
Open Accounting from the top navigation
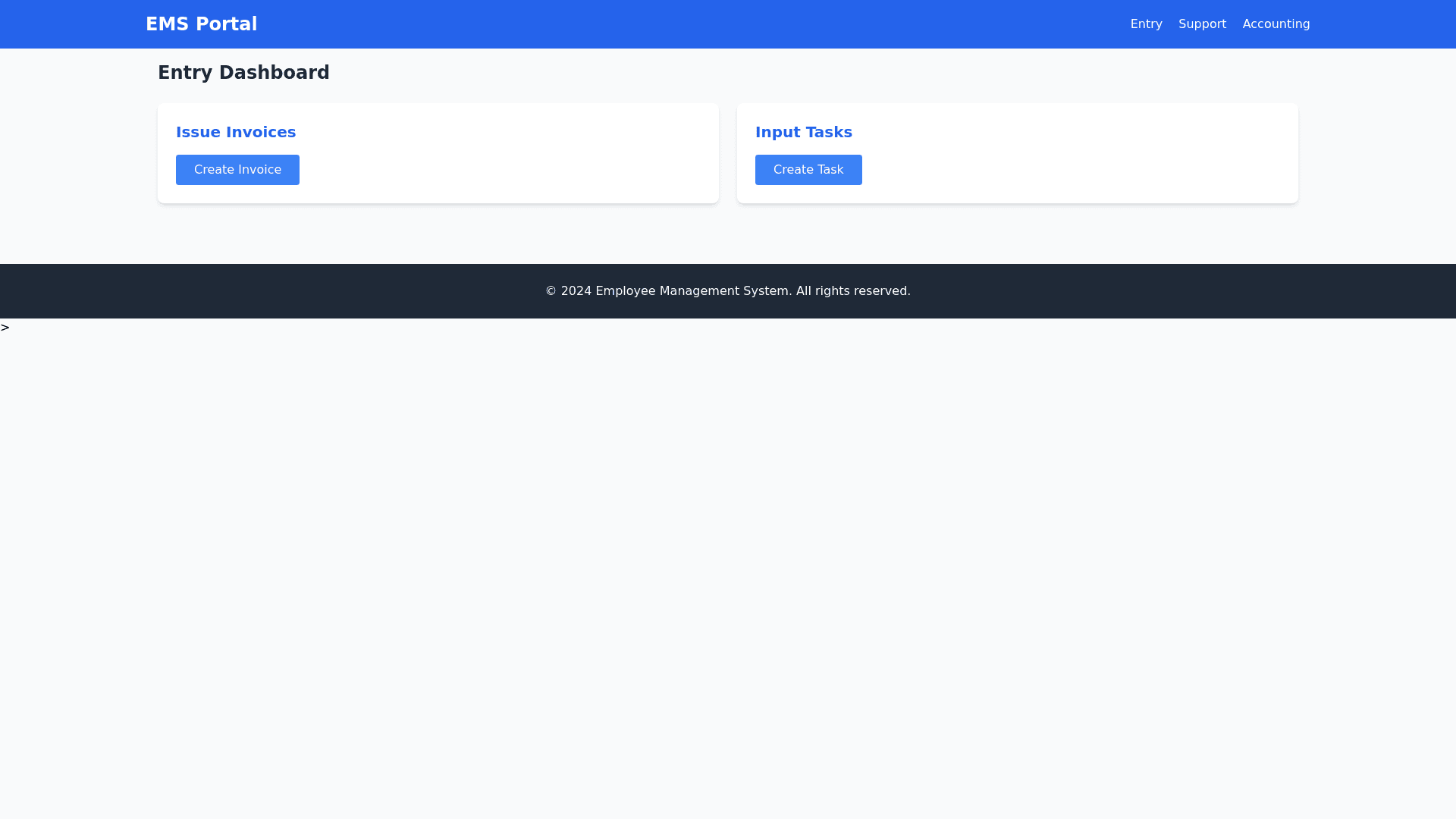click(x=1276, y=24)
